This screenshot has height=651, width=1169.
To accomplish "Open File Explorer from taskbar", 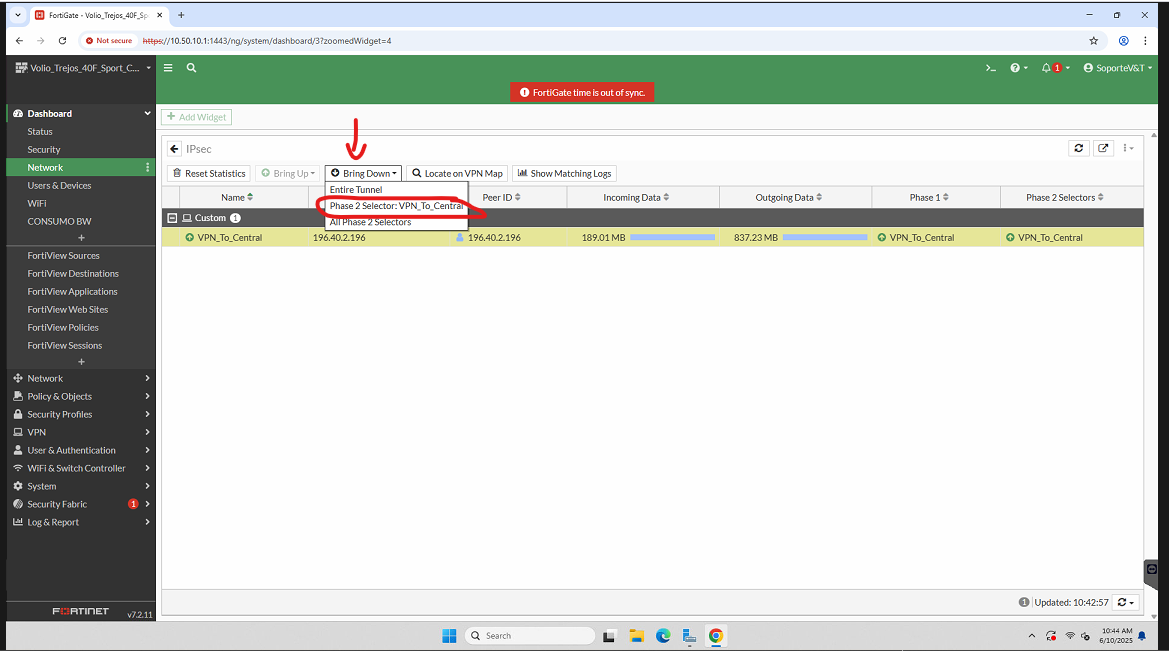I will [636, 636].
